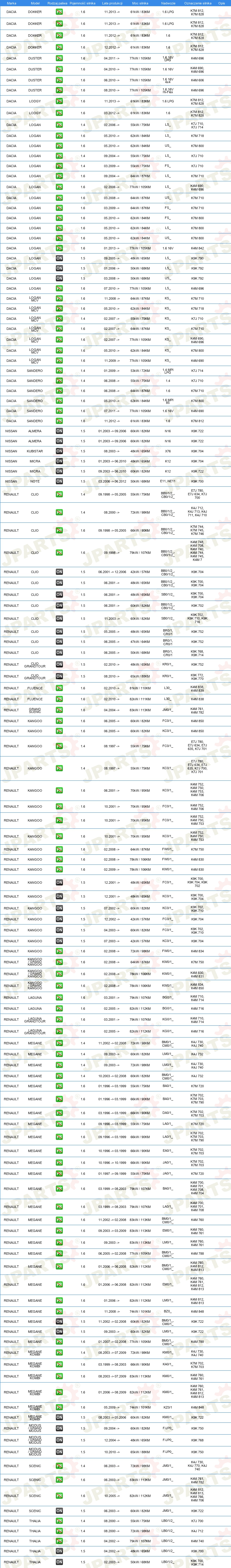
Task: Click the petrol icon in Laguna Grandtour 03.2001 row
Action: pos(59,1019)
